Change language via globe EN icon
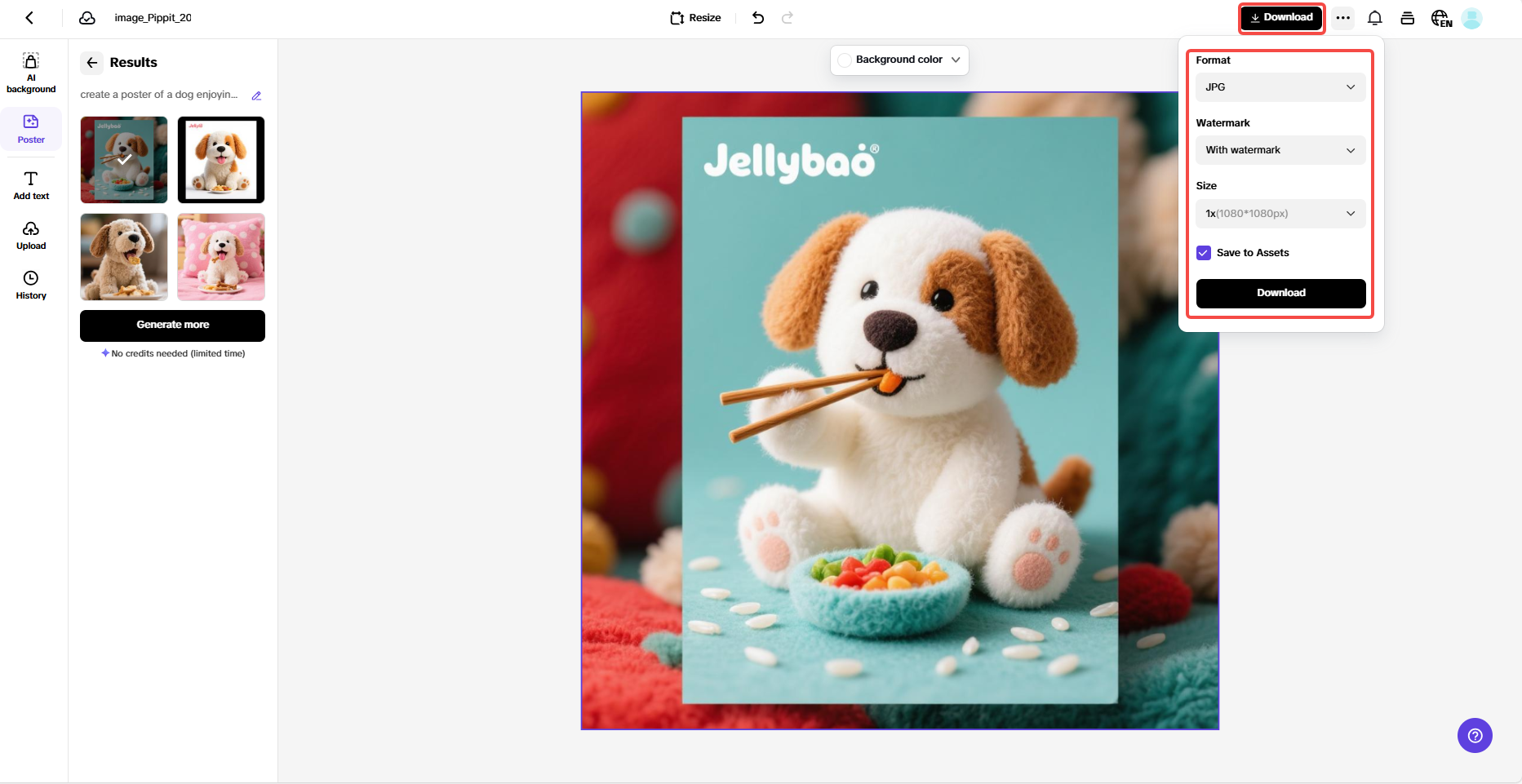This screenshot has height=784, width=1522. [1441, 18]
